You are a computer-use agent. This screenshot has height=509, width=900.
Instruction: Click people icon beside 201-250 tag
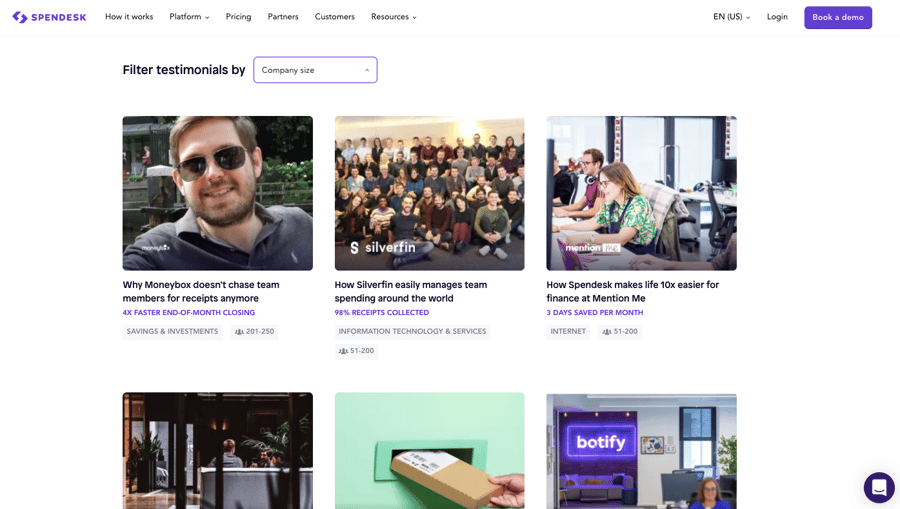click(x=239, y=332)
